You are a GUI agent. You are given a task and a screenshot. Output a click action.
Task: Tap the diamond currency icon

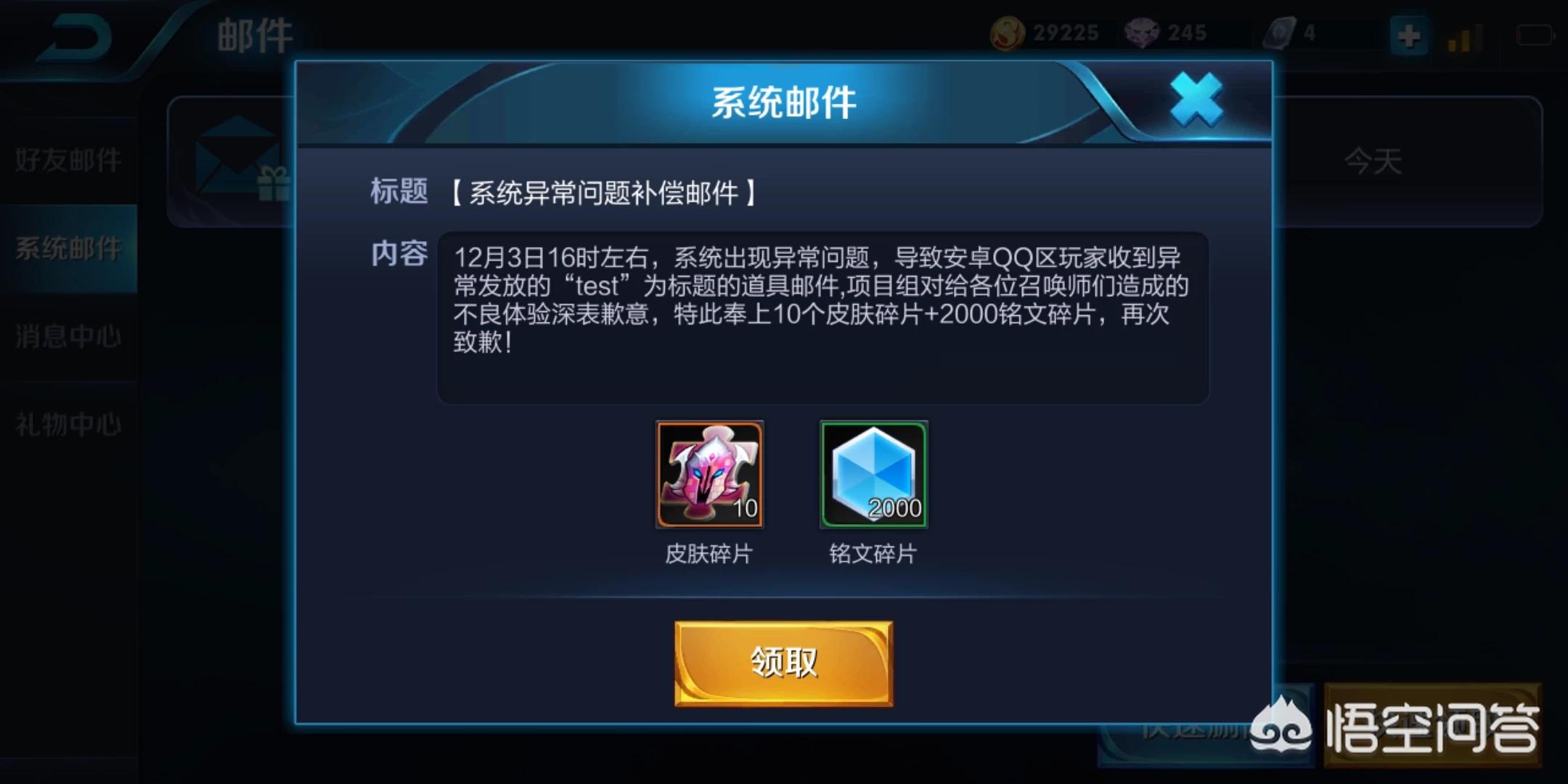point(1143,33)
